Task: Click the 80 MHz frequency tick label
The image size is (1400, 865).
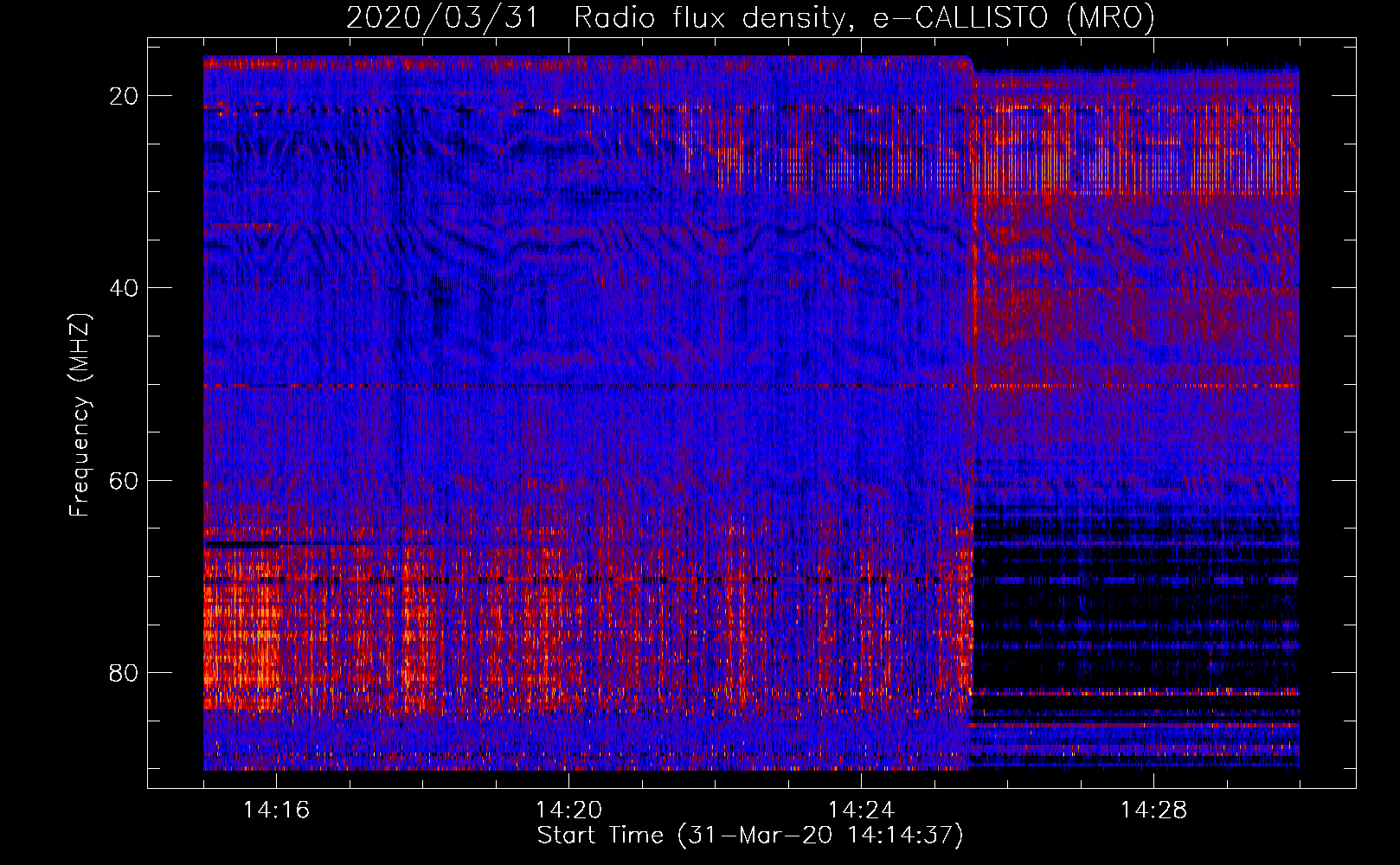Action: click(x=125, y=672)
